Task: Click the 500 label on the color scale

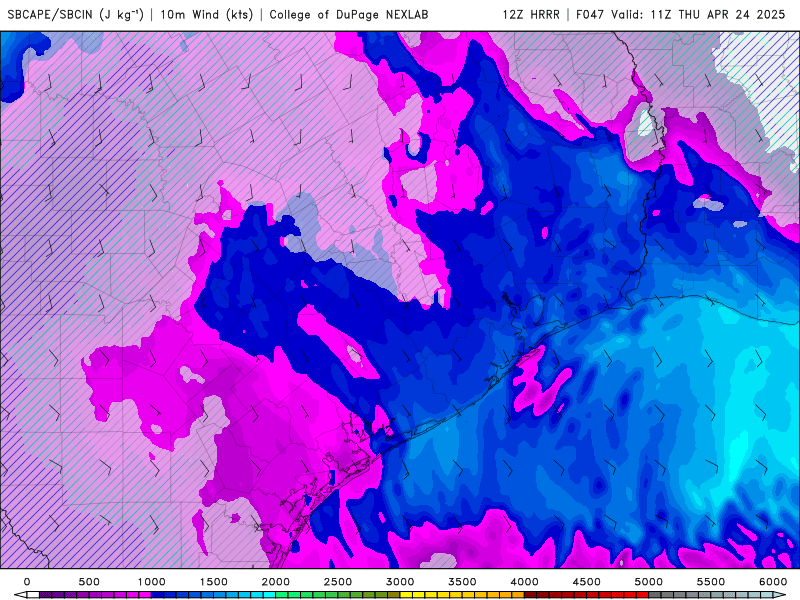Action: 89,582
